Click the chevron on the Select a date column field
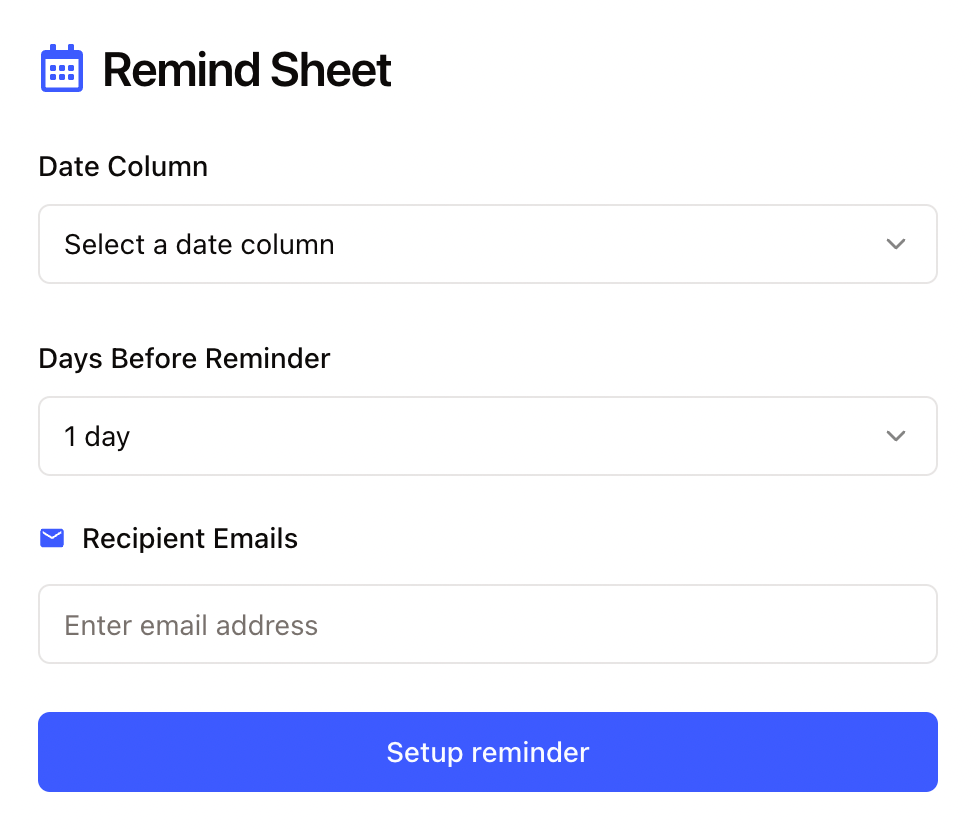 (x=896, y=244)
